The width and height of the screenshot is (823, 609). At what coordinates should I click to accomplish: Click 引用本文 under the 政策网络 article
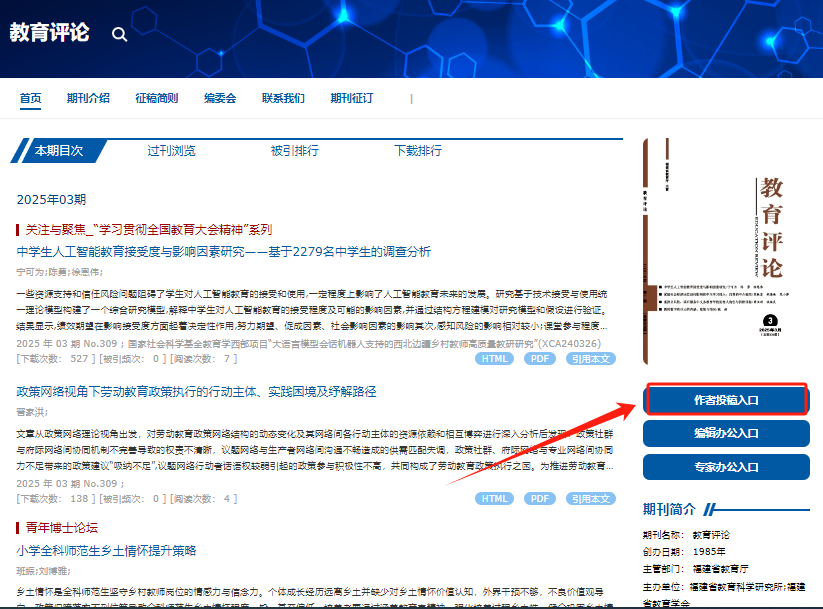(592, 498)
